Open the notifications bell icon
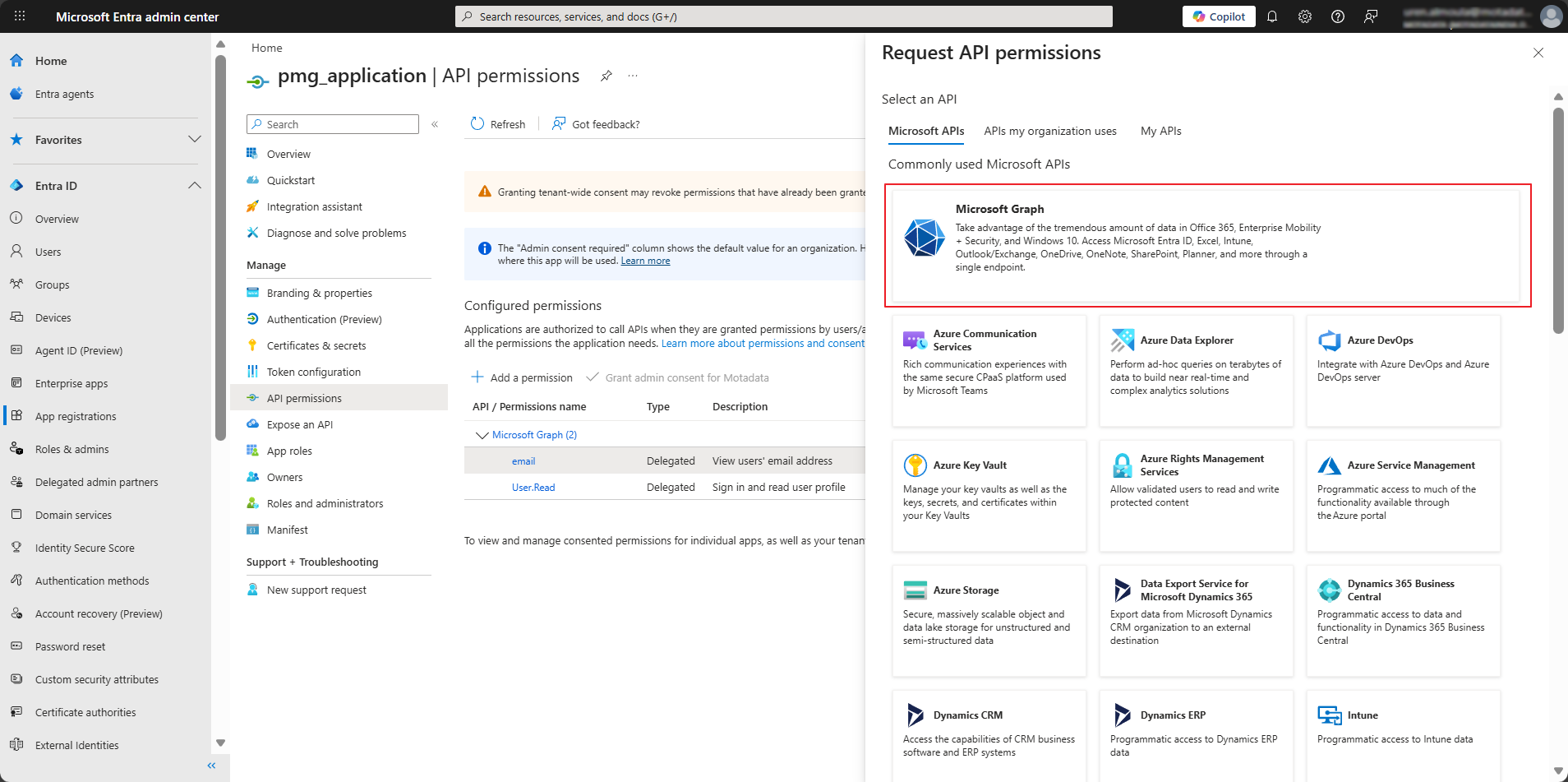Viewport: 1568px width, 782px height. coord(1272,16)
